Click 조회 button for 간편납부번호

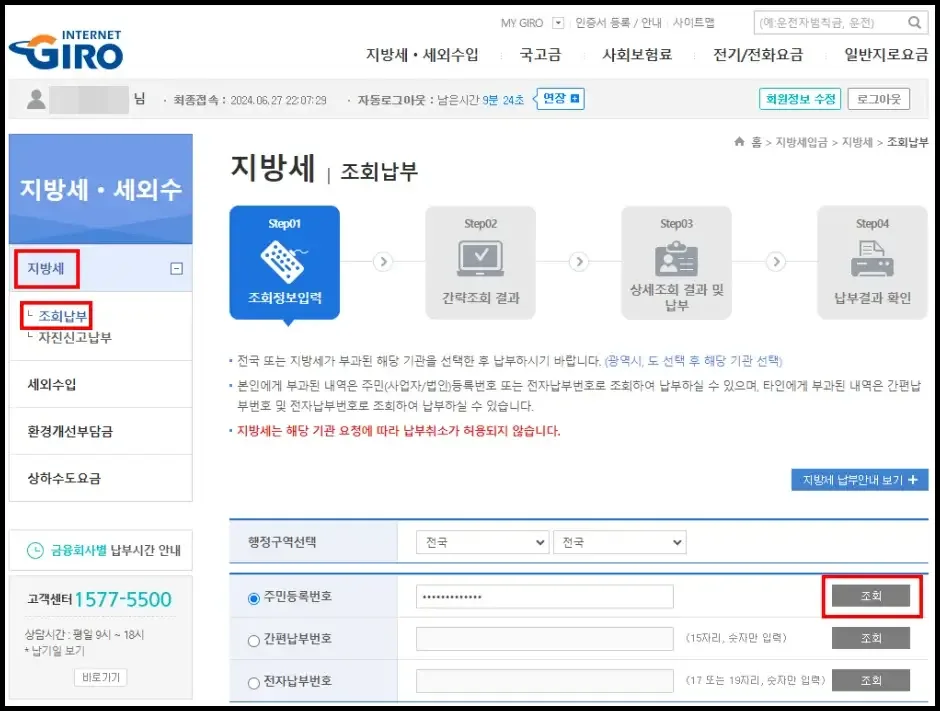pyautogui.click(x=870, y=638)
